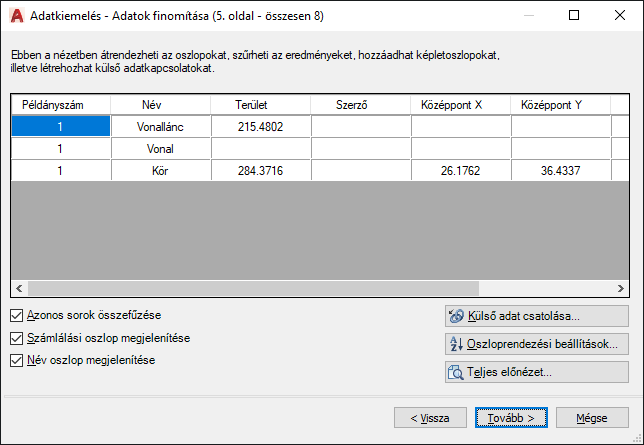Go back with the Vissza button

pos(430,418)
